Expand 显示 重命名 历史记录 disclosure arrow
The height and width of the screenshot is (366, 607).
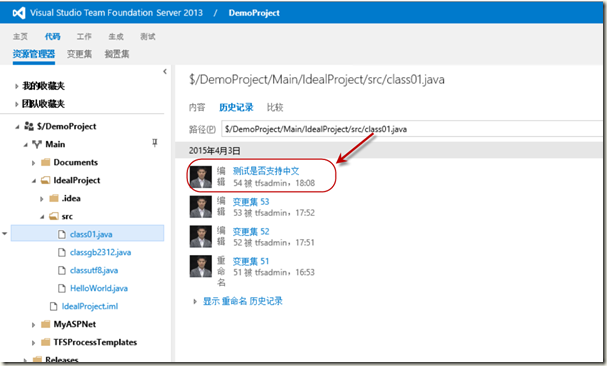(x=195, y=301)
